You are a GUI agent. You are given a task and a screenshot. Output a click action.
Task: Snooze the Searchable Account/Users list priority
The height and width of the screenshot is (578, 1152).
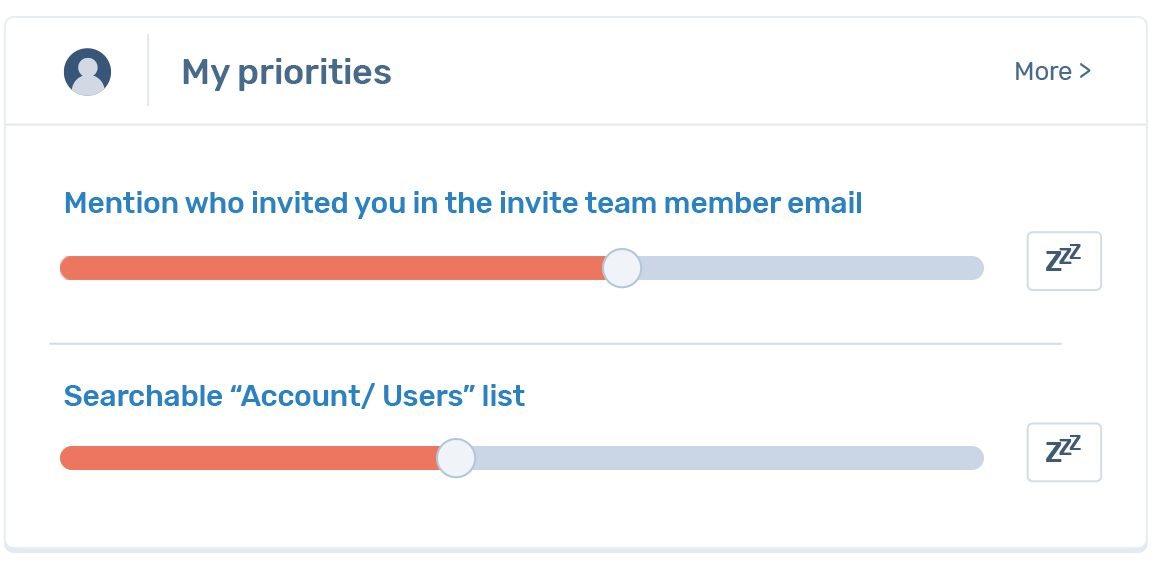coord(1064,452)
